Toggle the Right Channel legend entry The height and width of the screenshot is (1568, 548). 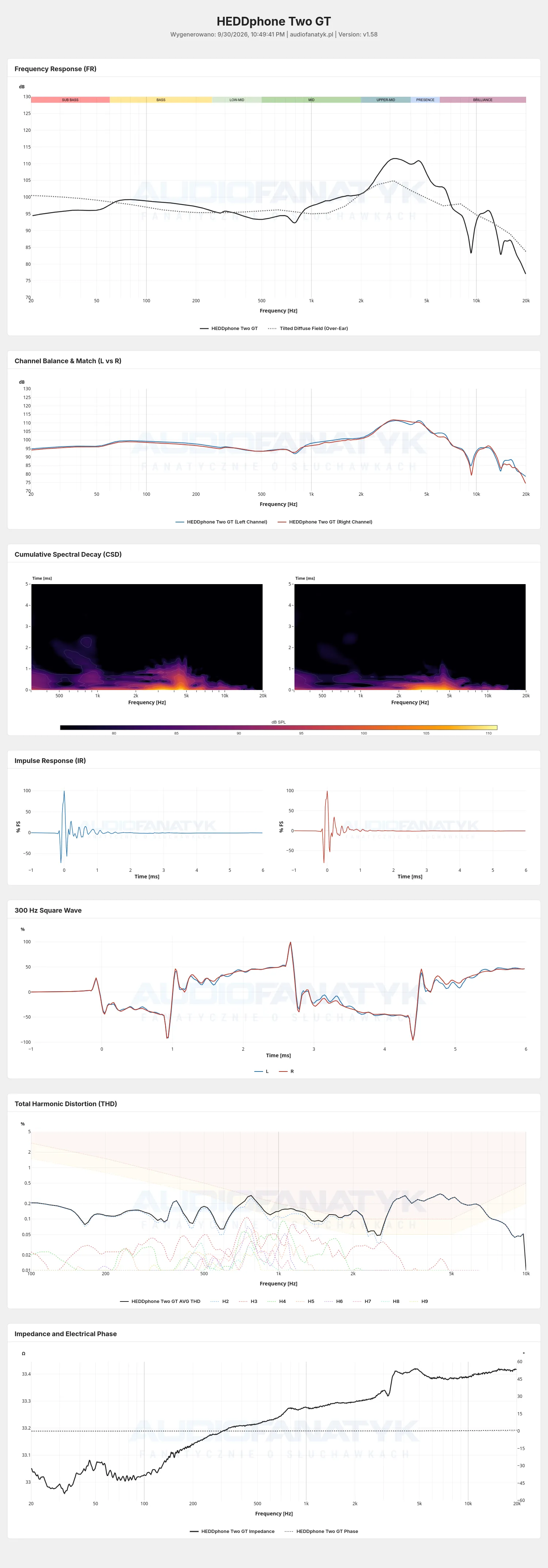point(325,522)
